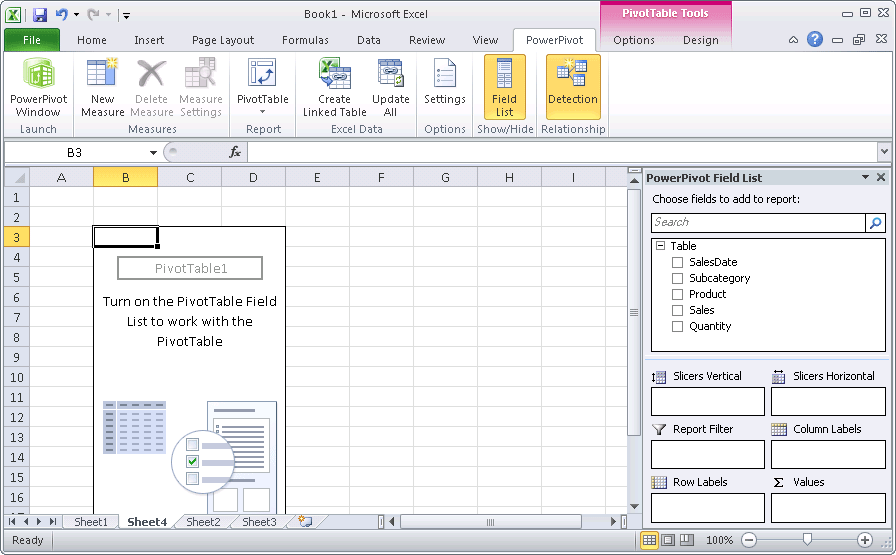Close the PowerPivot Field List pane
Screen dimensions: 896x555
click(881, 177)
